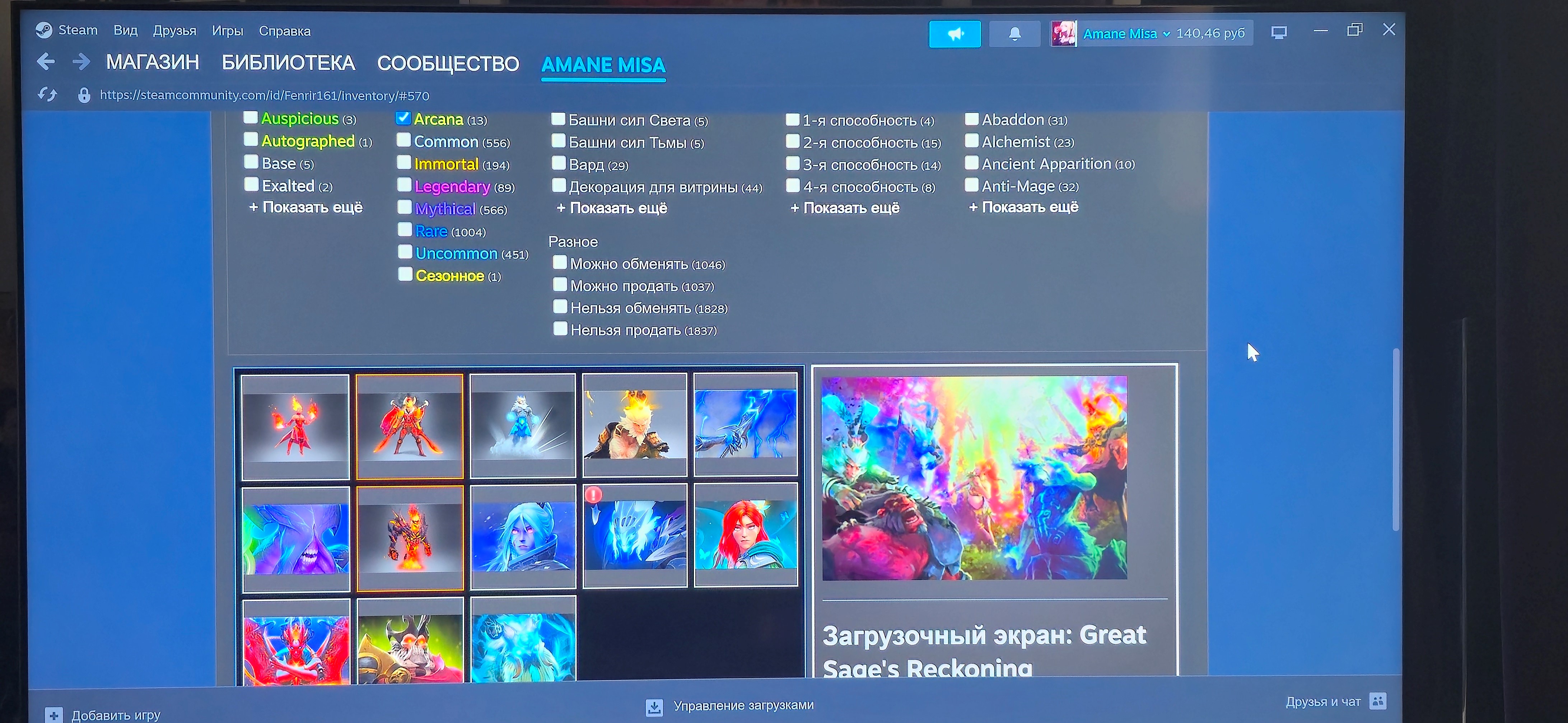
Task: Click the Big Picture monitor icon
Action: tap(1279, 33)
